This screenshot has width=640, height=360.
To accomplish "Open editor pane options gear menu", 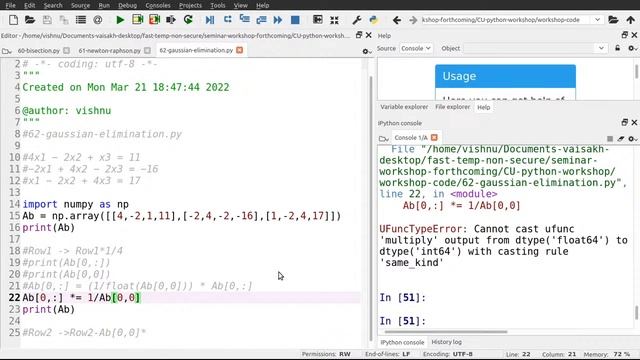I will [x=367, y=51].
